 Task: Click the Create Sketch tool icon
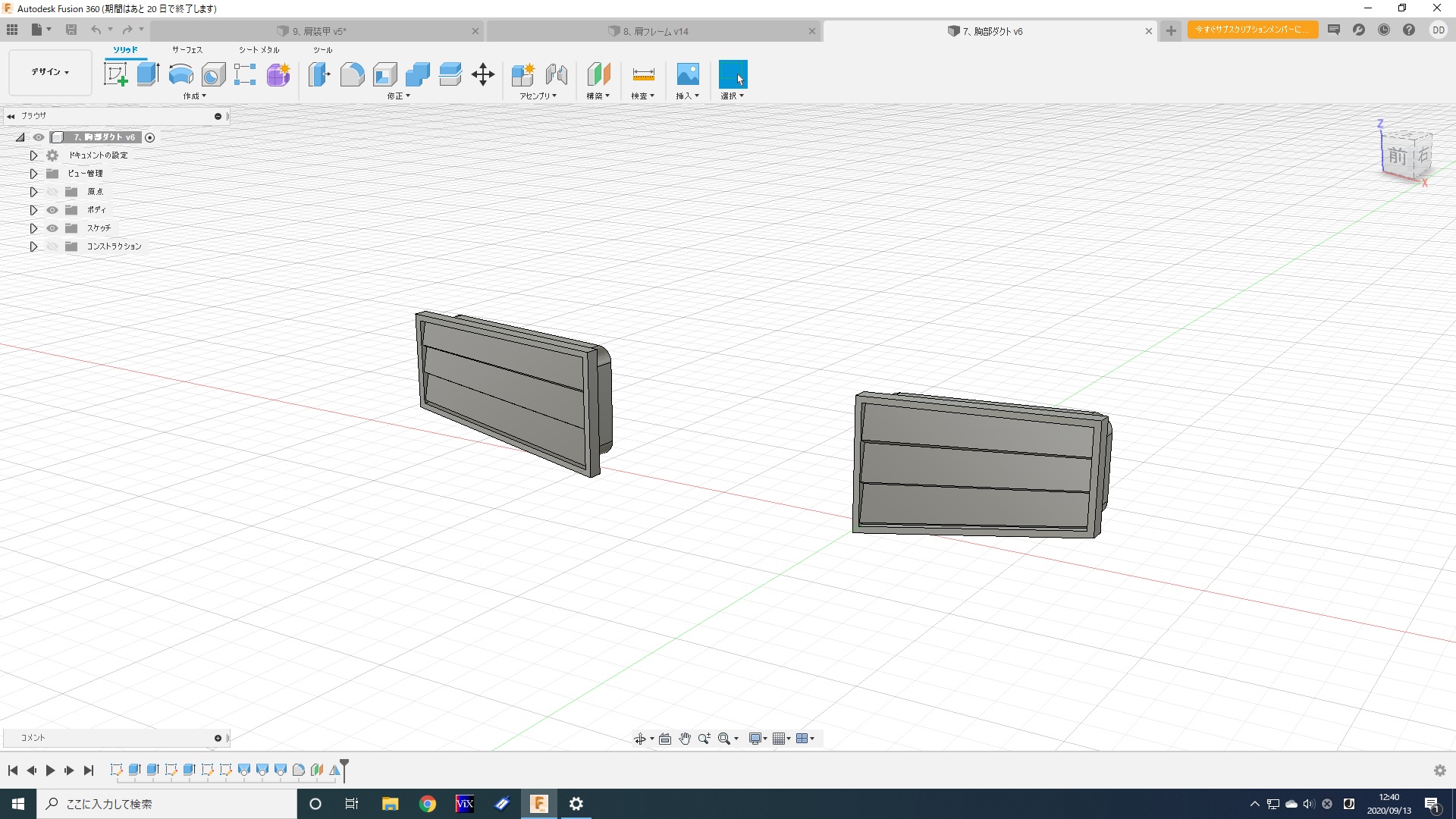(115, 74)
